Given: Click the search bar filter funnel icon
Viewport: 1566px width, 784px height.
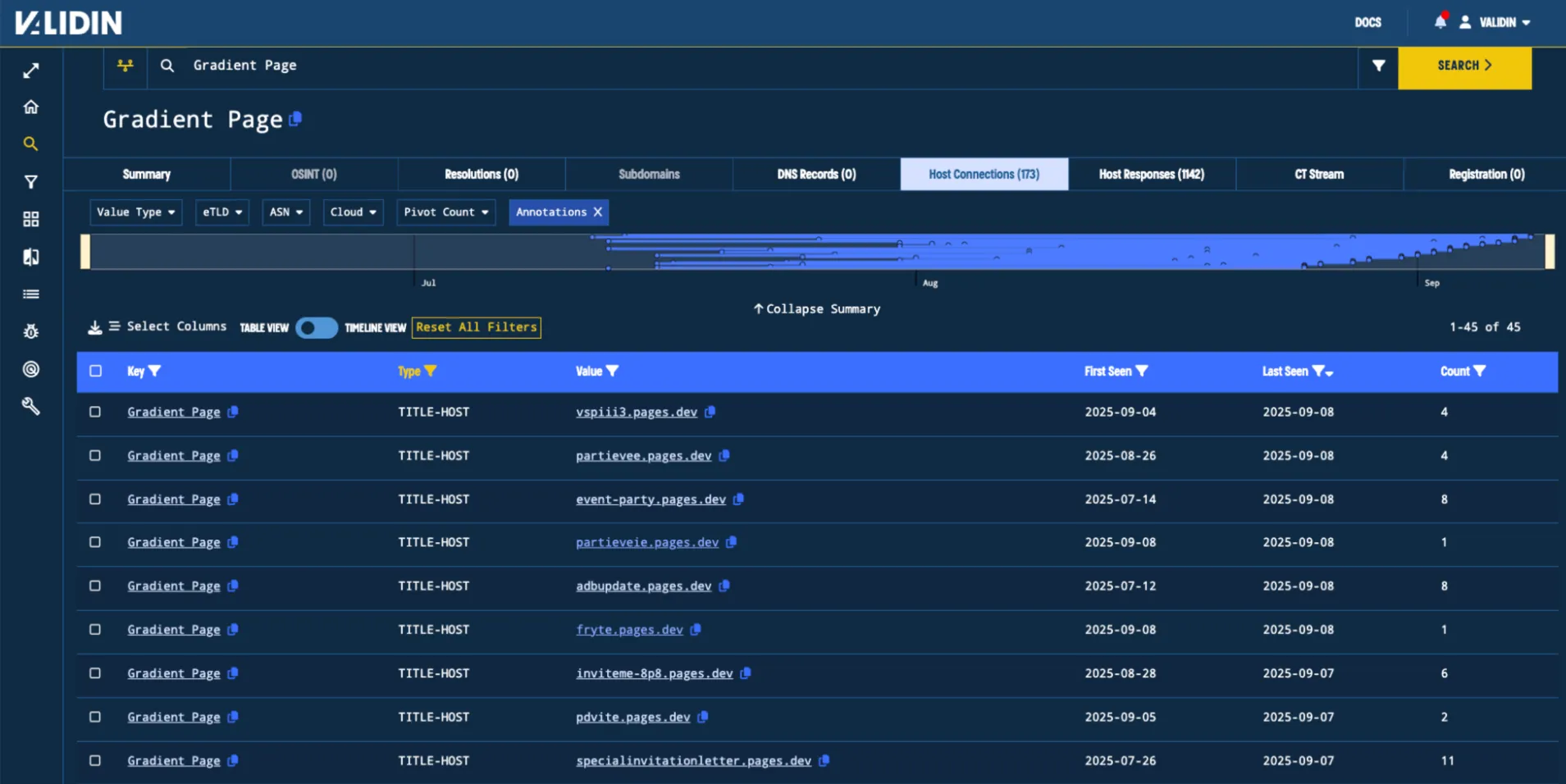Looking at the screenshot, I should tap(1379, 66).
